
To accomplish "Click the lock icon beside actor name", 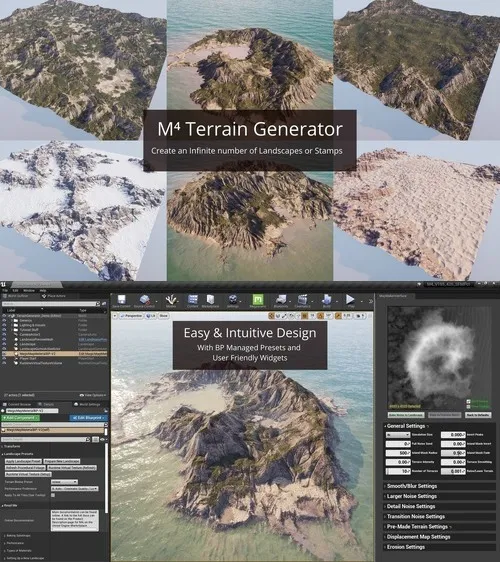I will [106, 411].
